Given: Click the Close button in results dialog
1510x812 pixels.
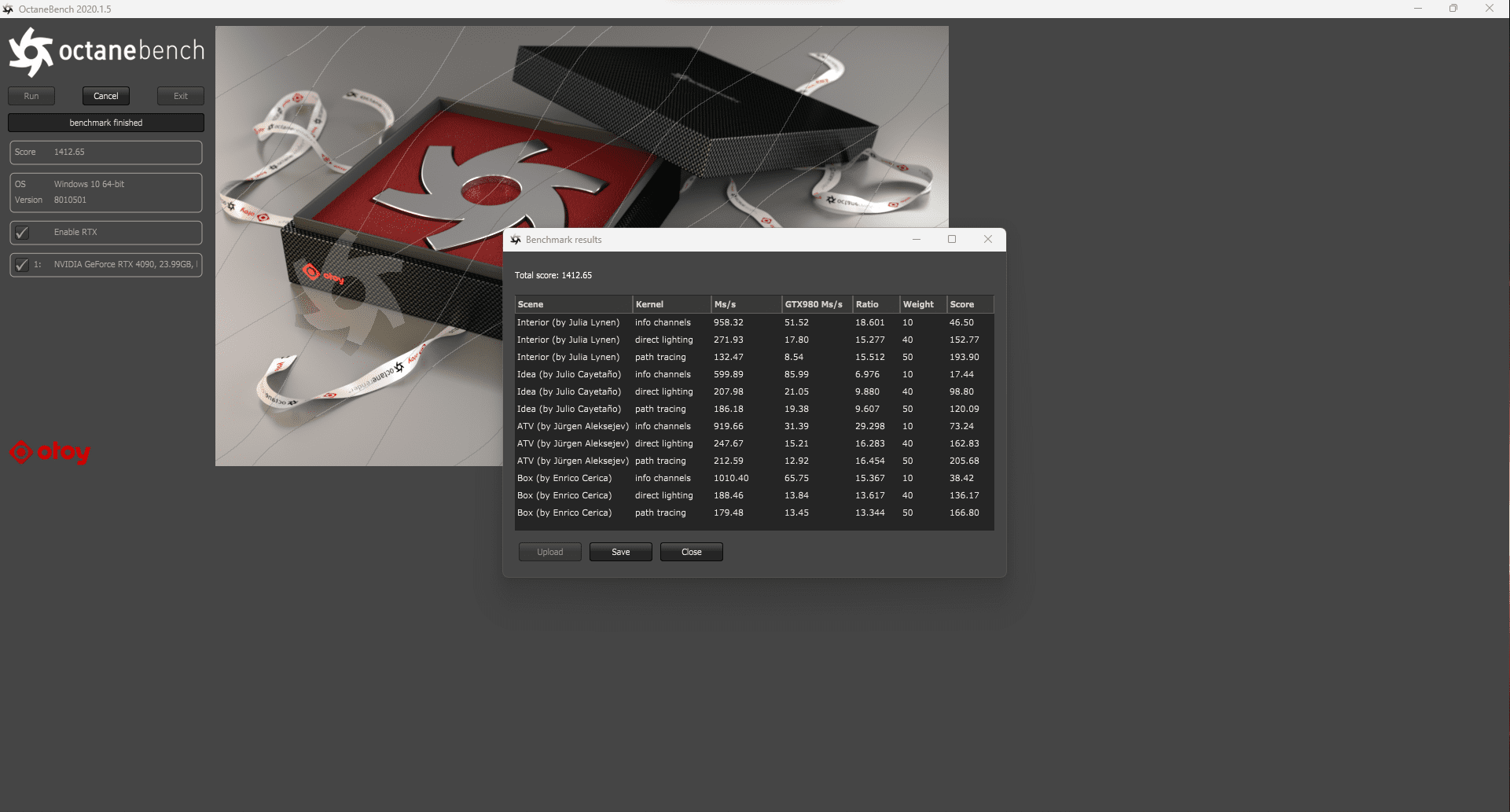Looking at the screenshot, I should click(x=692, y=552).
